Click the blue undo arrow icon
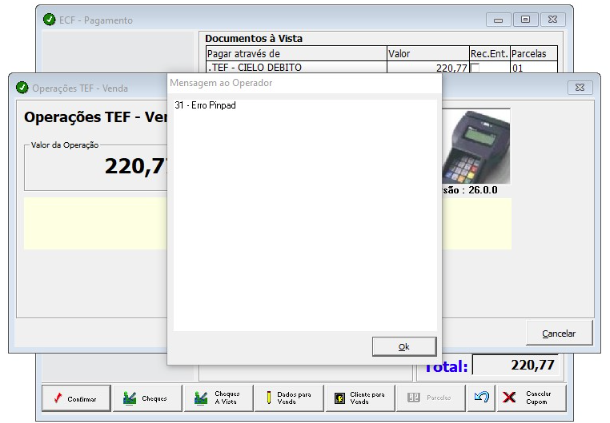Viewport: 610px width, 423px height. tap(481, 398)
